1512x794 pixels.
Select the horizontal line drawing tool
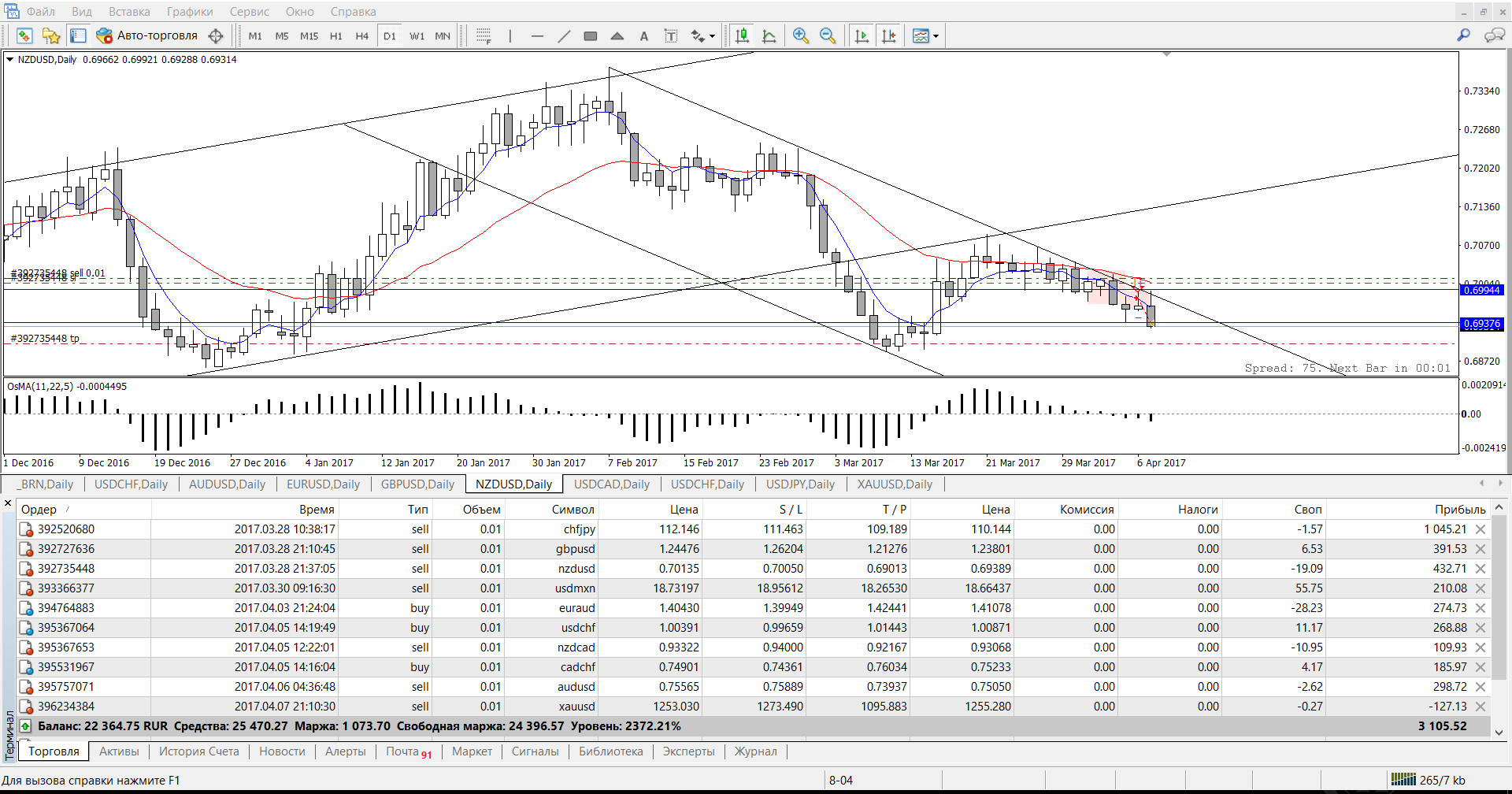[x=537, y=35]
